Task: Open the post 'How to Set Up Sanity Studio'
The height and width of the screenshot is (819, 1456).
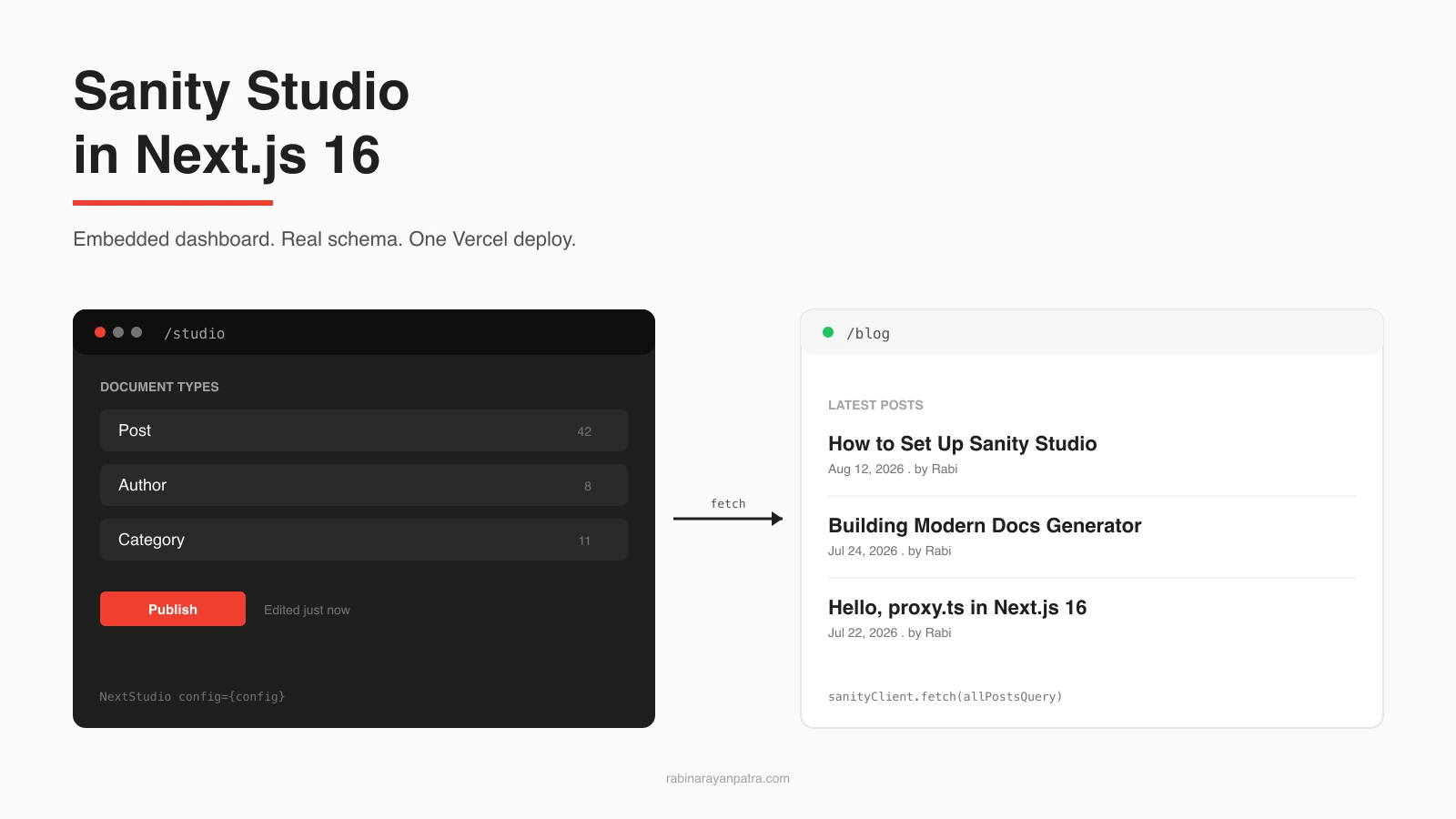Action: tap(962, 444)
